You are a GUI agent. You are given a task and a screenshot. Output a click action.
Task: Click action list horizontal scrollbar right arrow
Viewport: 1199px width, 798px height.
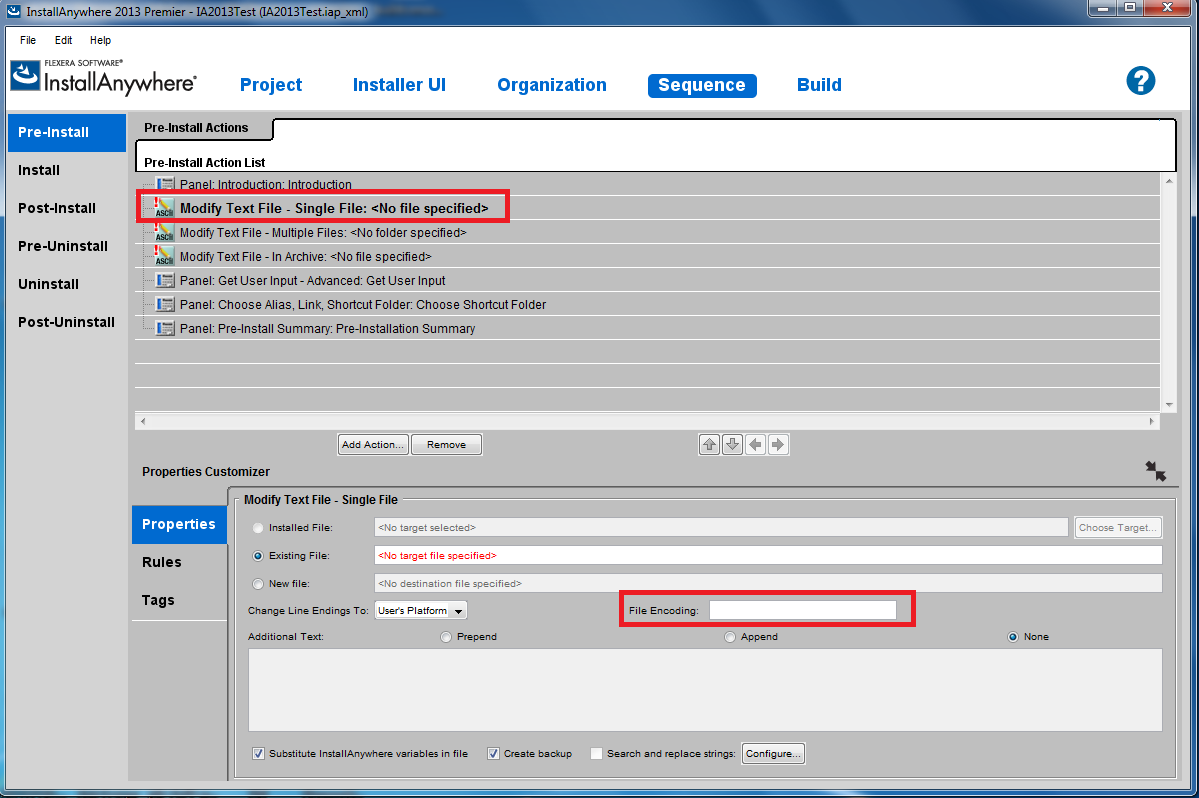(x=1151, y=421)
